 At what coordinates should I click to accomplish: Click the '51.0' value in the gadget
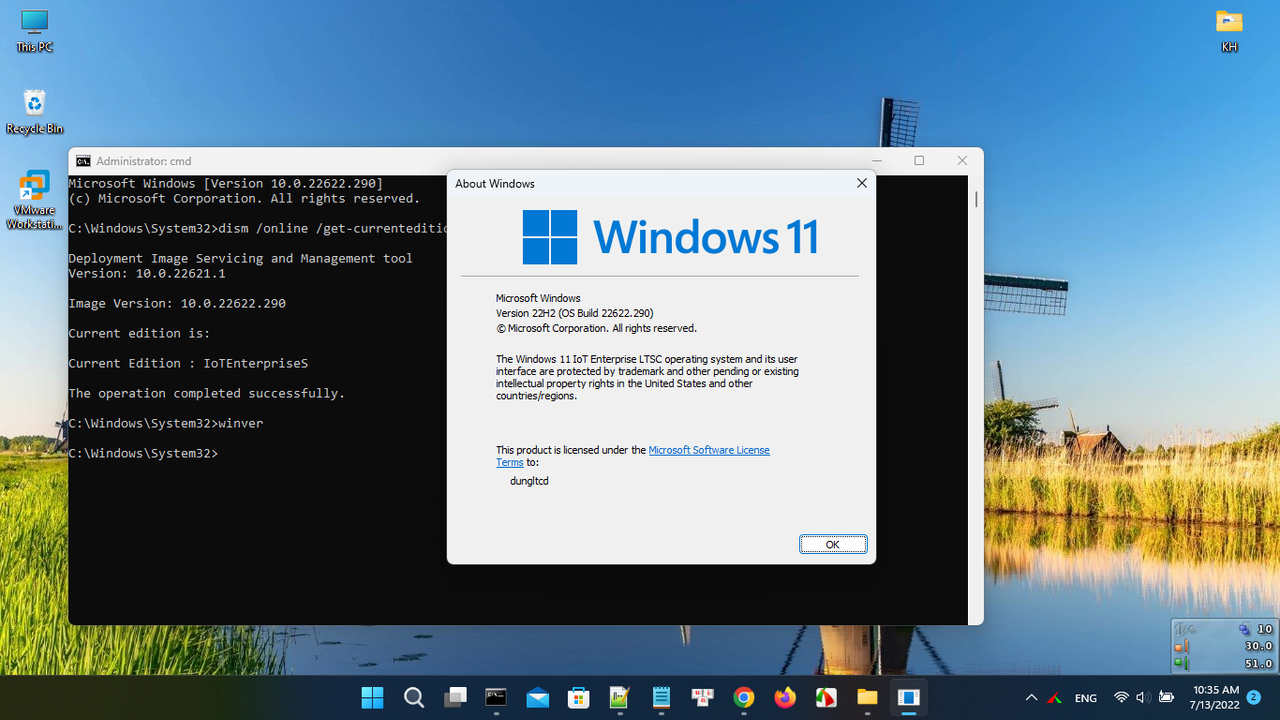tap(1259, 663)
